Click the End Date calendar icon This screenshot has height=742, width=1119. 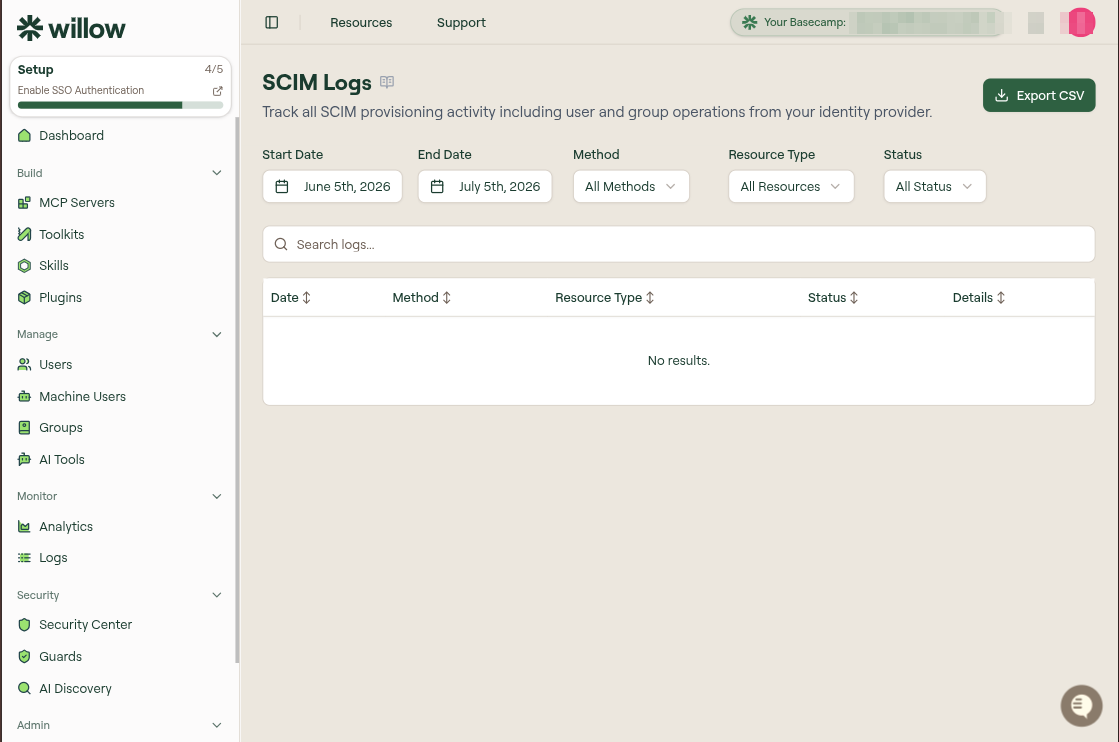click(437, 186)
